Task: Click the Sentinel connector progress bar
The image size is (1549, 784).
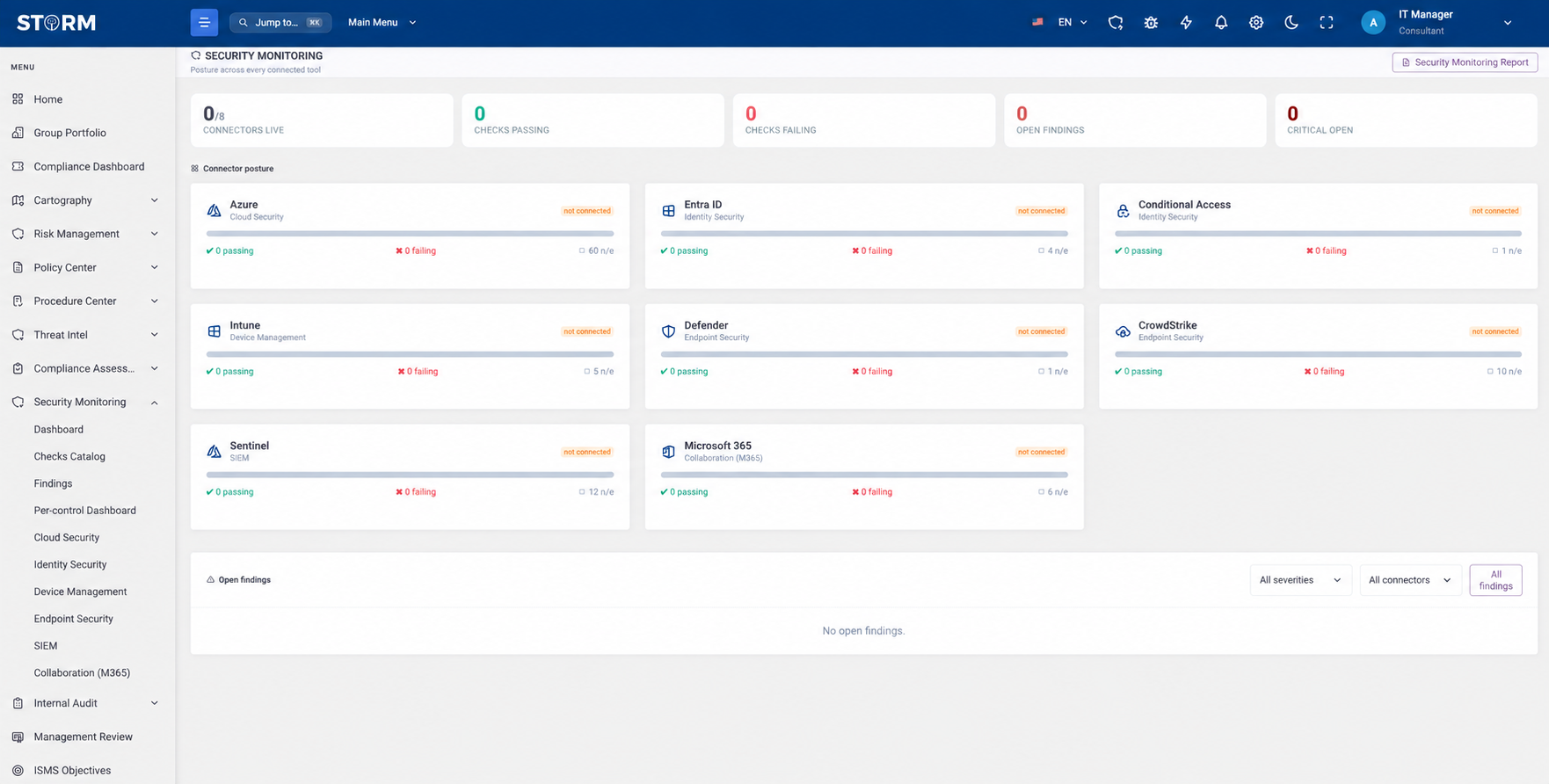Action: tap(410, 475)
